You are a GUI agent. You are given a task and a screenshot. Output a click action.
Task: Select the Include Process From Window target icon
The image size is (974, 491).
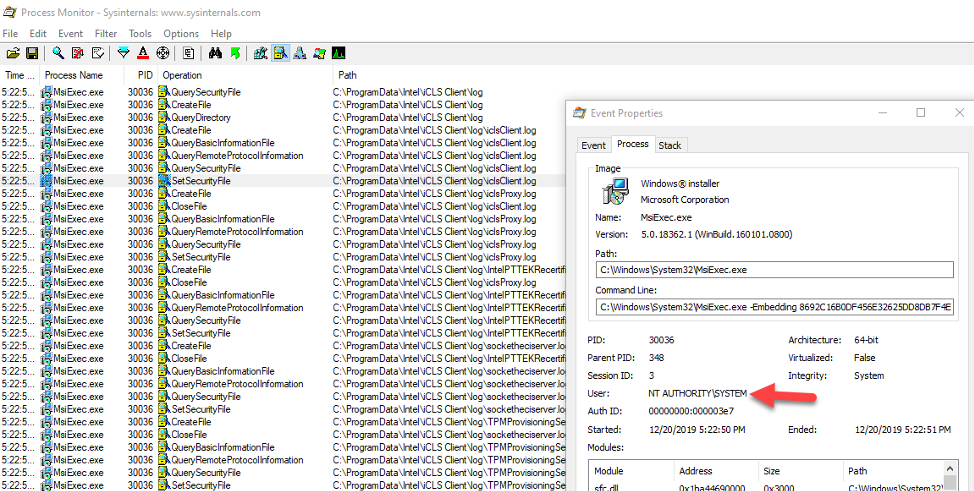tap(163, 53)
